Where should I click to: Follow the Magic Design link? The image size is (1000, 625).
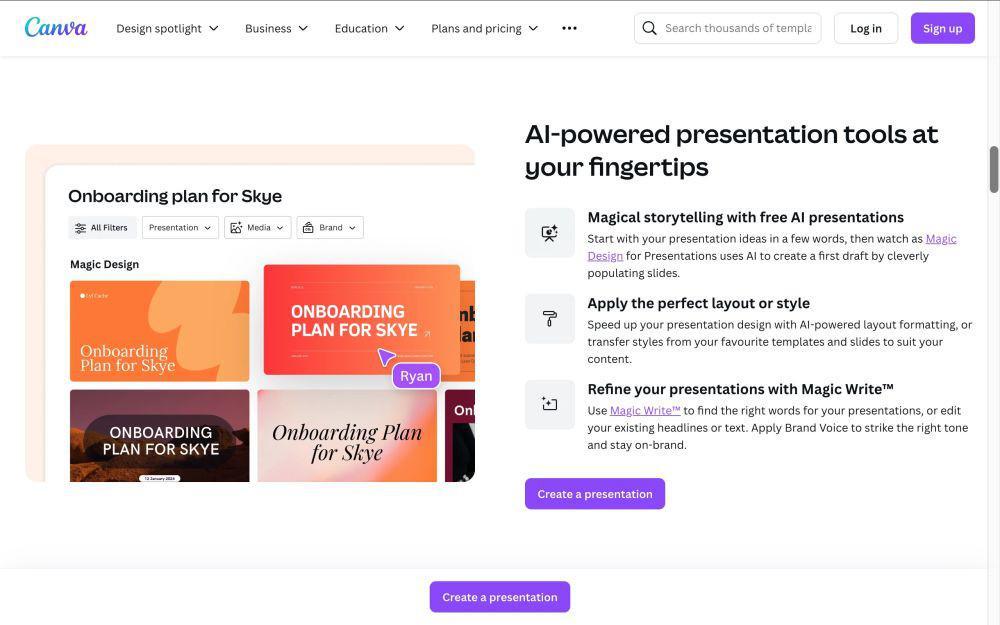point(941,239)
